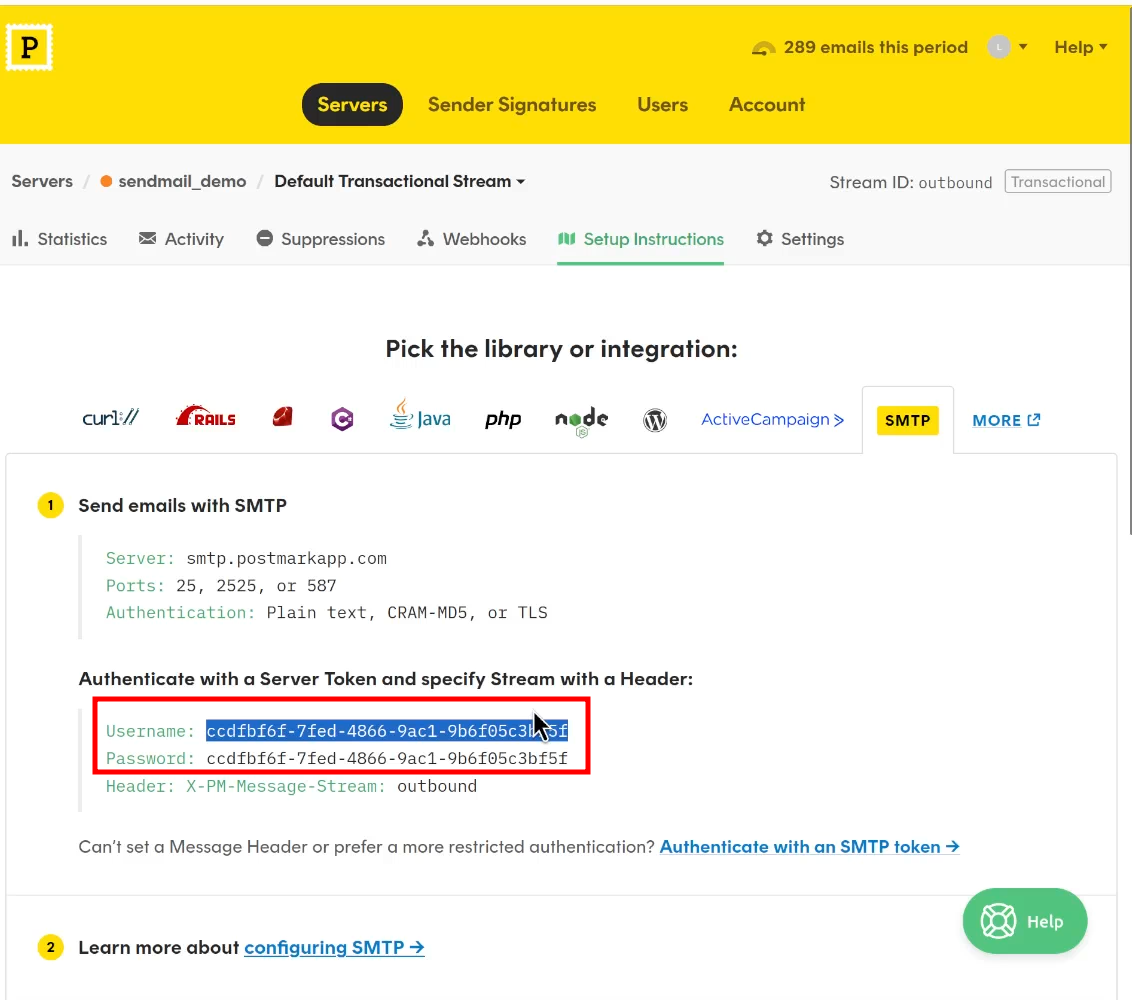
Task: Open Sender Signatures navigation item
Action: 512,105
